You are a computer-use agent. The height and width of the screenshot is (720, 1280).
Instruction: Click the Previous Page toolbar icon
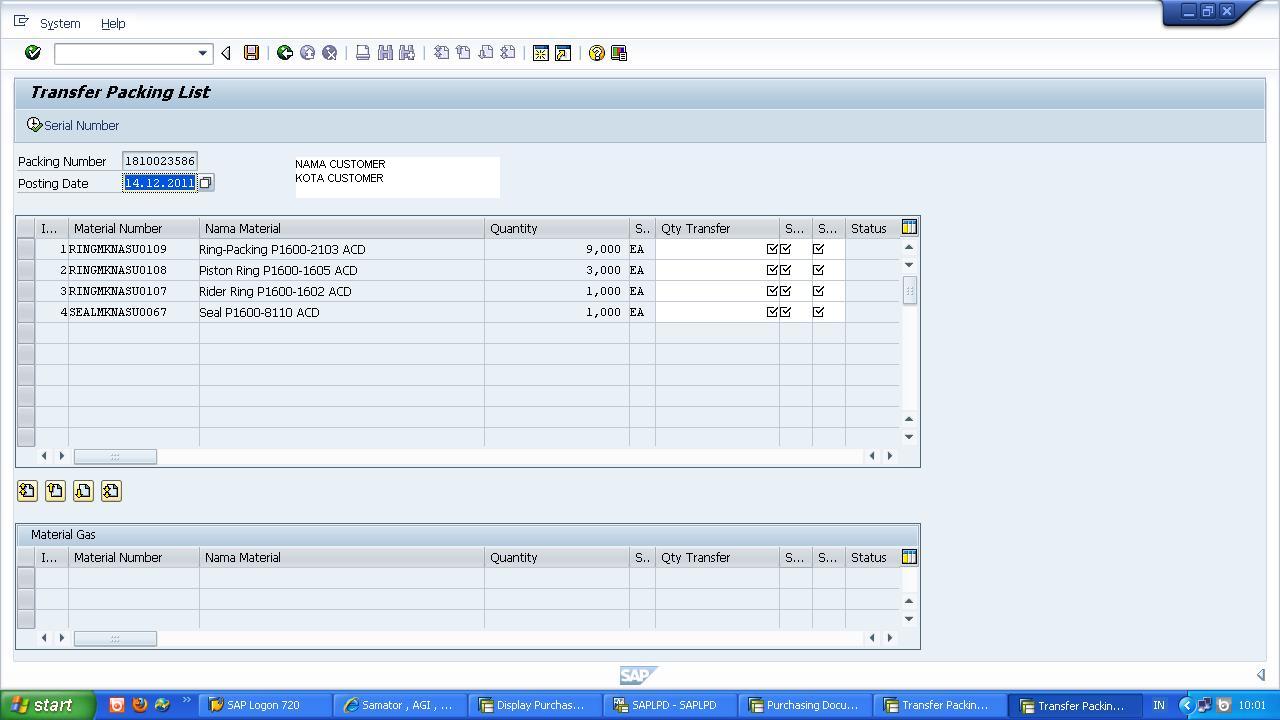[463, 53]
